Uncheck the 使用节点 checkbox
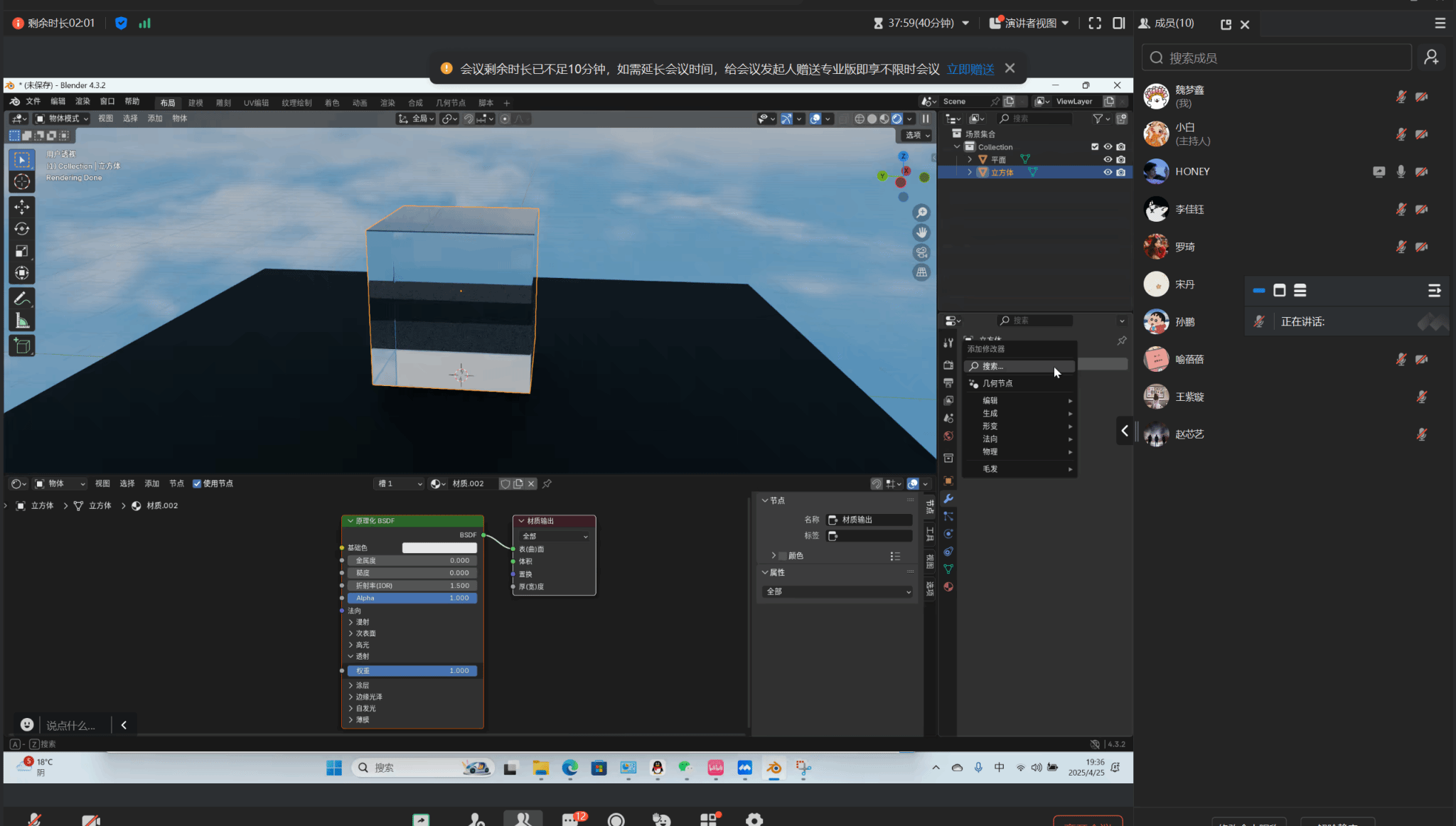The image size is (1456, 826). pyautogui.click(x=197, y=483)
